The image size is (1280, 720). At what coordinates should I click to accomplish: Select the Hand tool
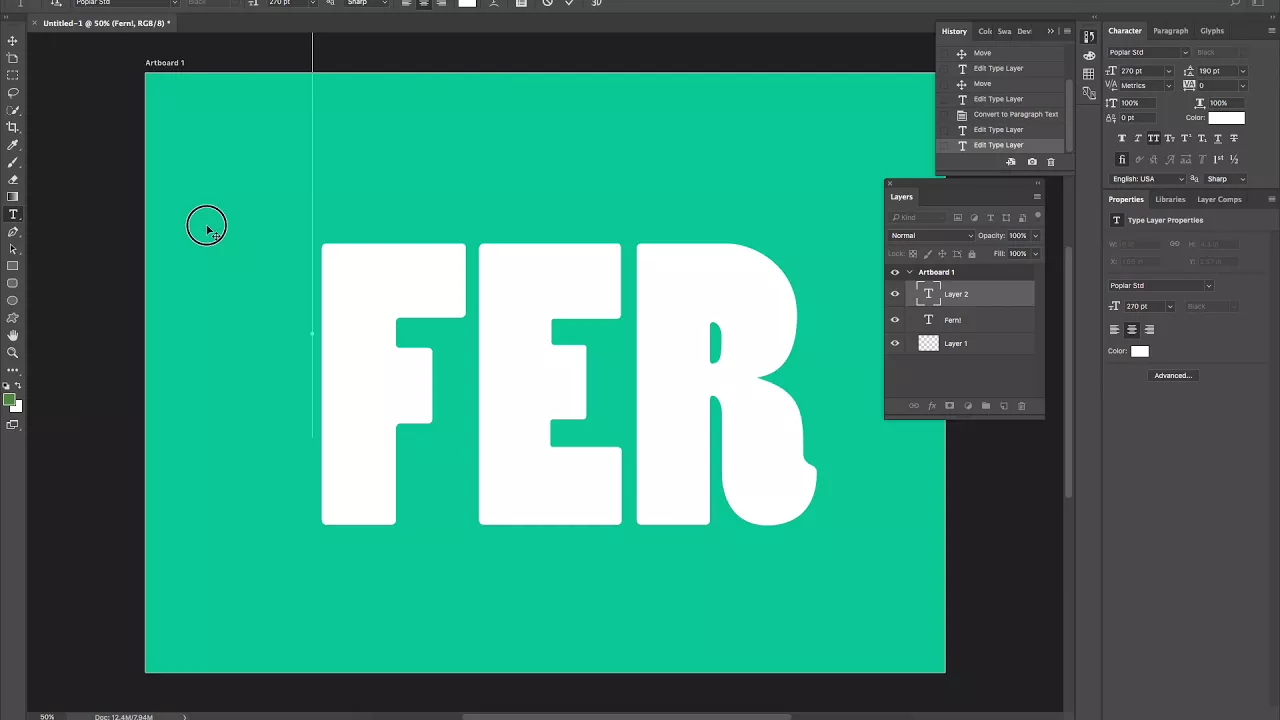(x=13, y=335)
